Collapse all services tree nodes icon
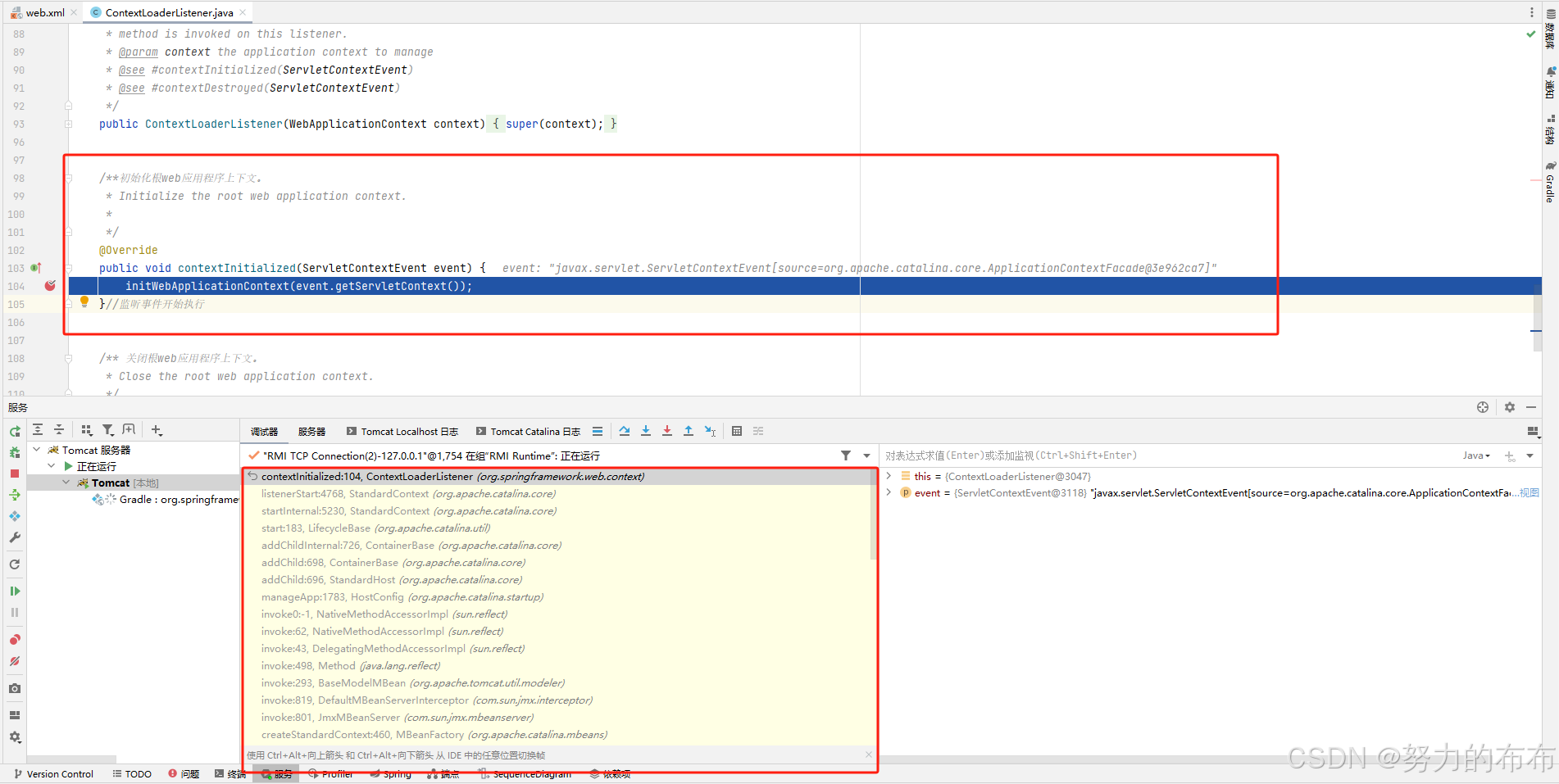Screen dimensions: 1559x784 coord(59,429)
